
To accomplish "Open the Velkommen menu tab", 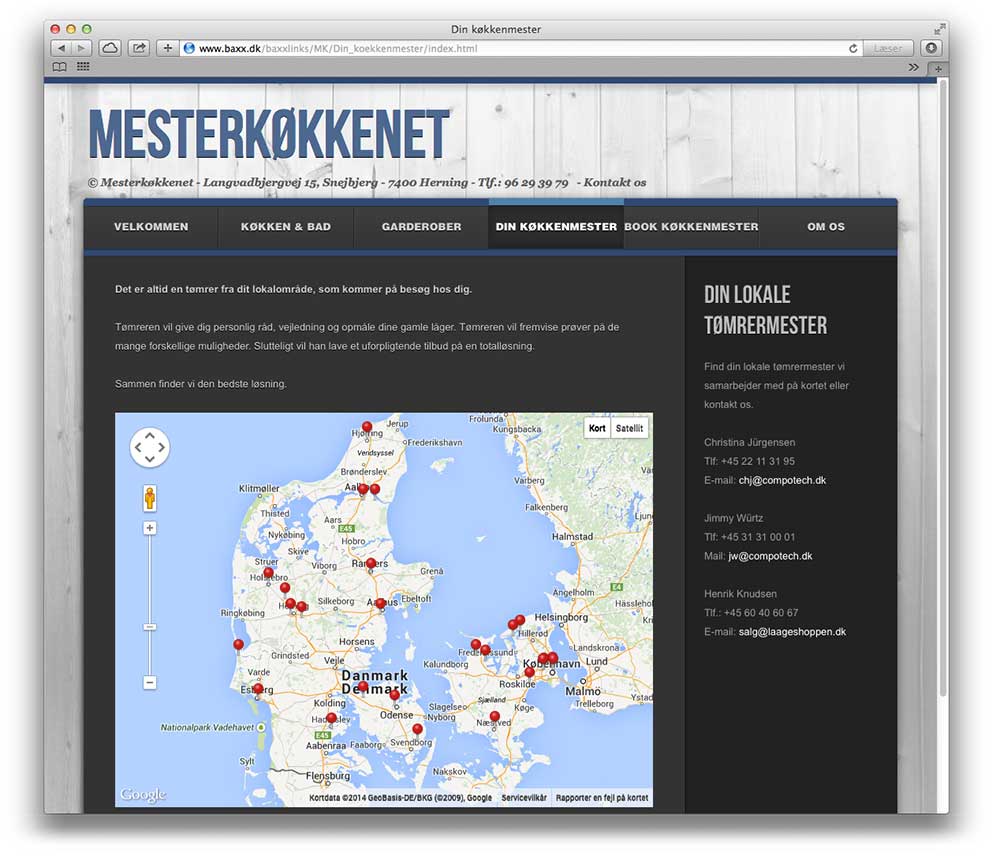I will (x=151, y=226).
